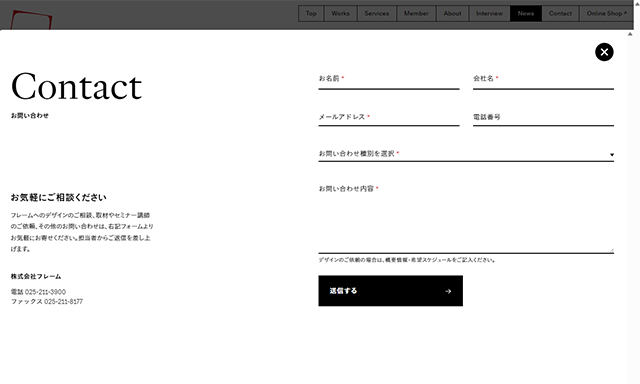Expand the お問い合わせ種別を選択 dropdown arrow
Viewport: 640px width, 384px height.
point(611,155)
